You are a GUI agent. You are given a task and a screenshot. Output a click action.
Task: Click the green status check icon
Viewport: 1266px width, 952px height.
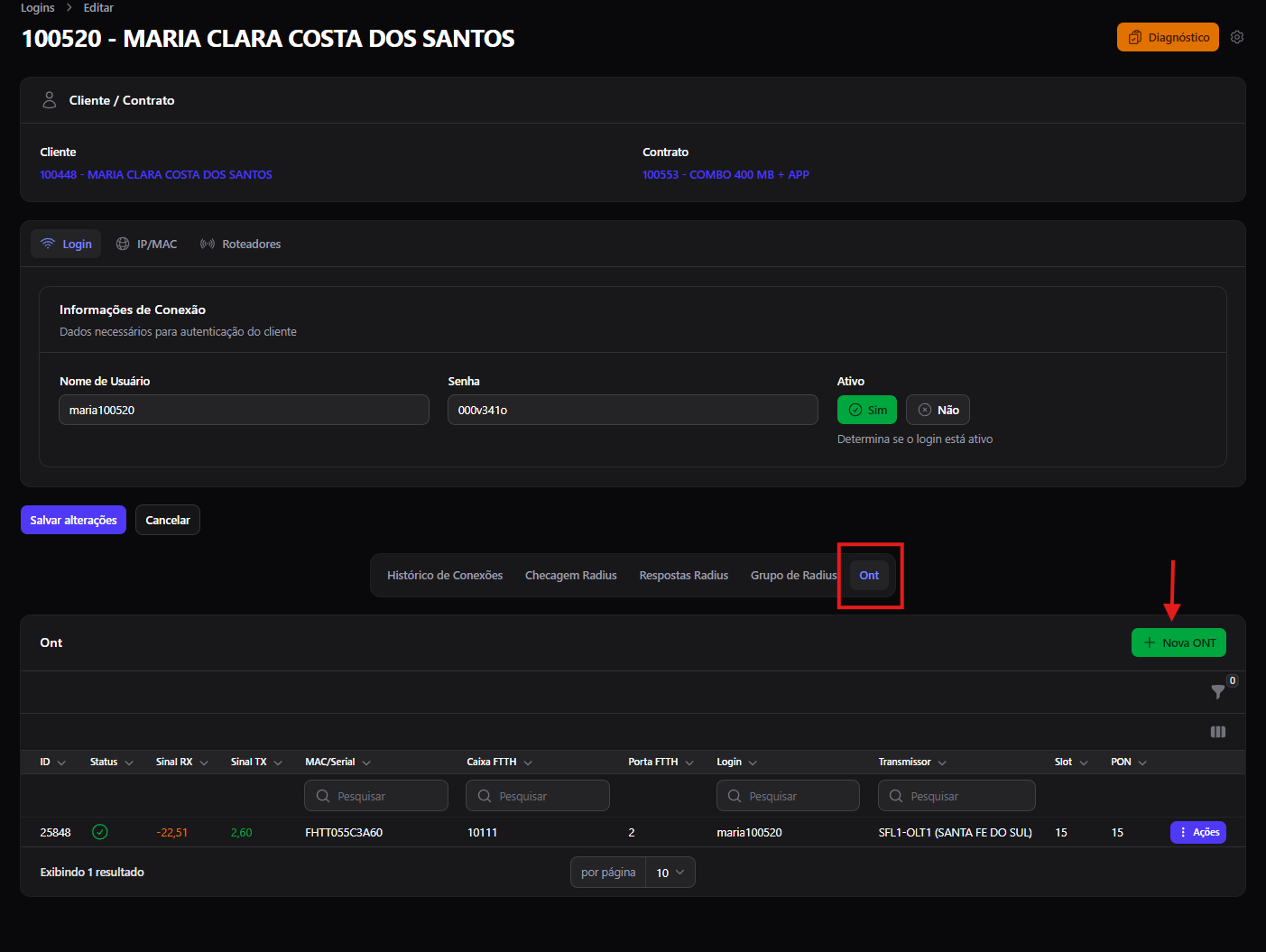[x=100, y=832]
